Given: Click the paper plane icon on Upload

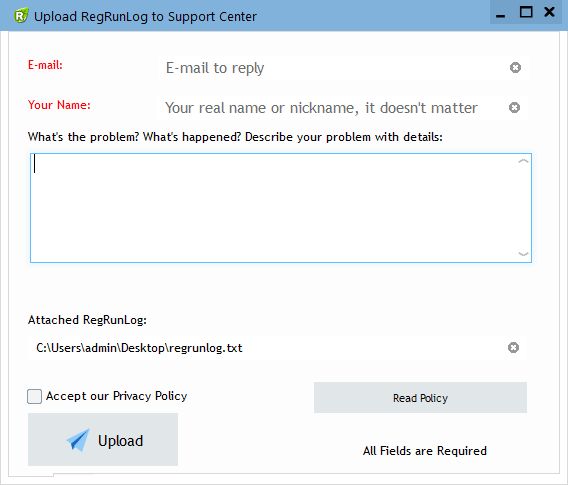Looking at the screenshot, I should pyautogui.click(x=78, y=440).
